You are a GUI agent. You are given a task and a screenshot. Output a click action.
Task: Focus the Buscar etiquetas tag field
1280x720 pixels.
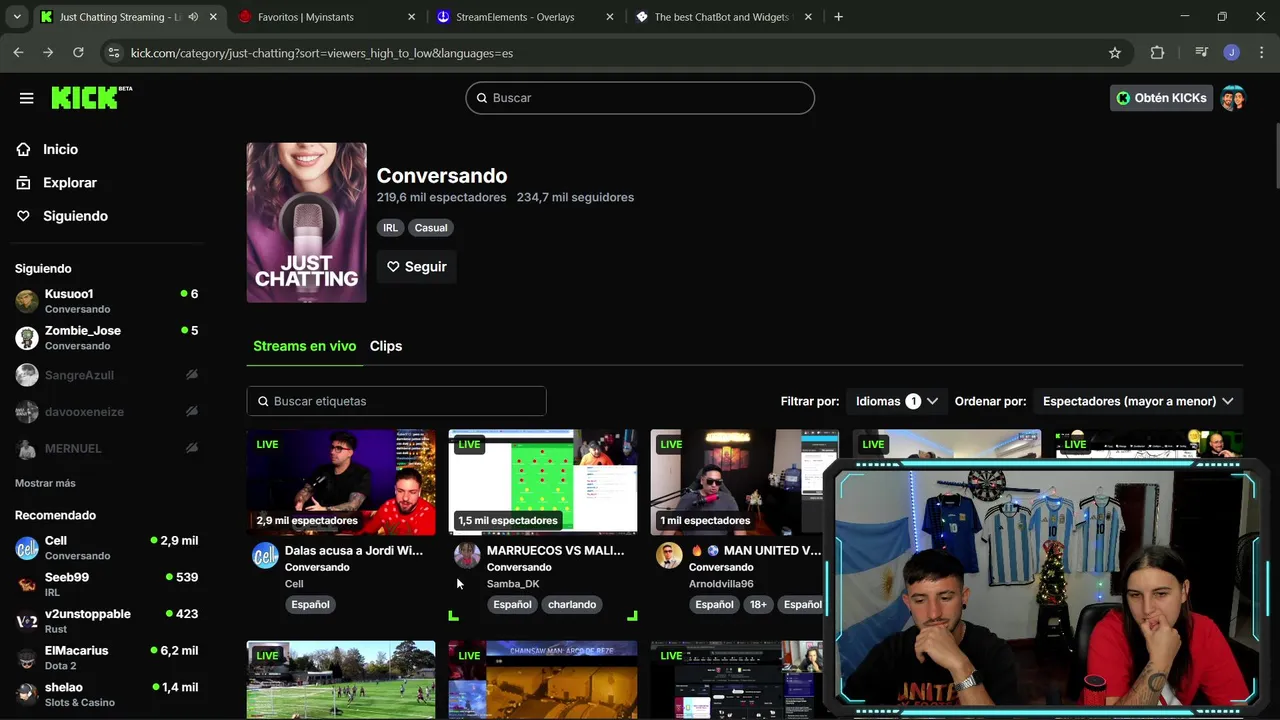396,401
